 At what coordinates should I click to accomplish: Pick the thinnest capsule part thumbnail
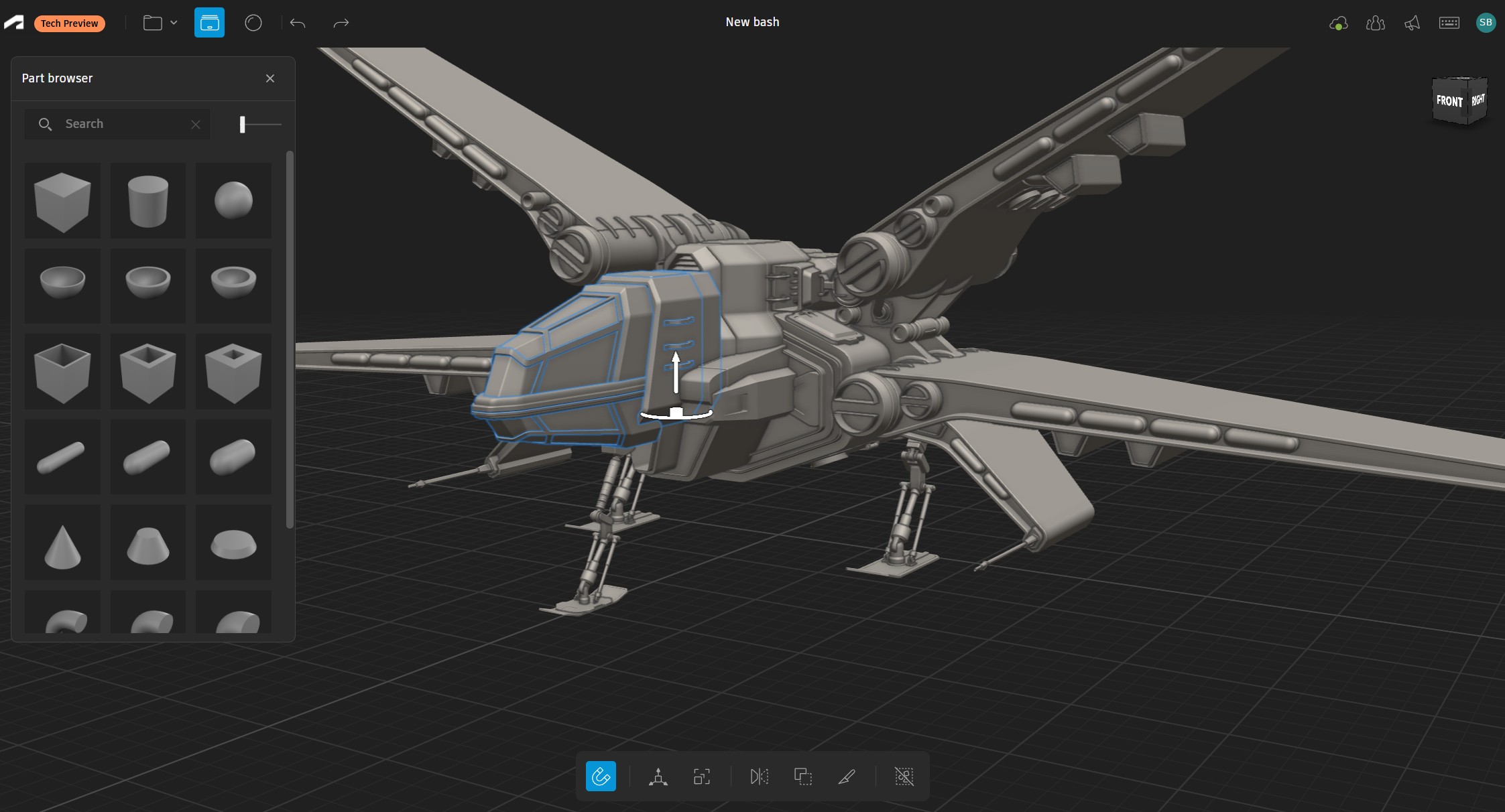point(62,457)
